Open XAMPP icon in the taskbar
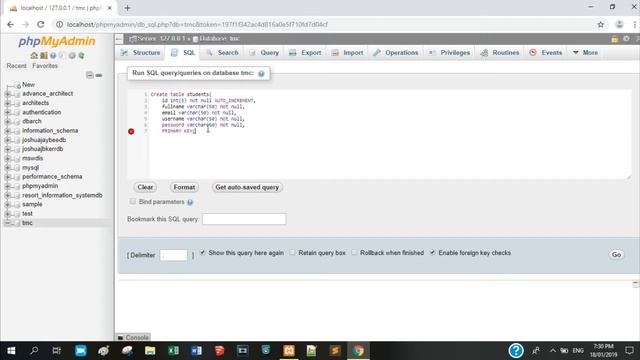The width and height of the screenshot is (640, 360). point(289,351)
